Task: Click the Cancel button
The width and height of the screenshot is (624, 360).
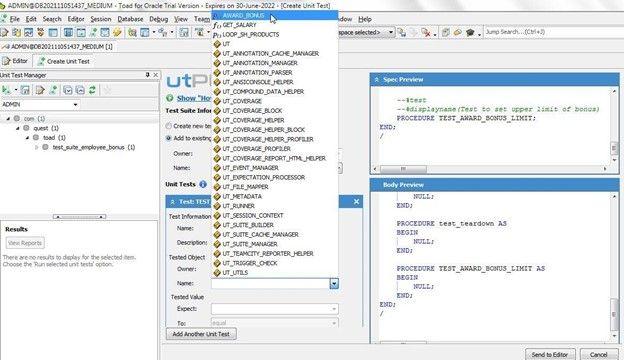Action: pos(598,354)
